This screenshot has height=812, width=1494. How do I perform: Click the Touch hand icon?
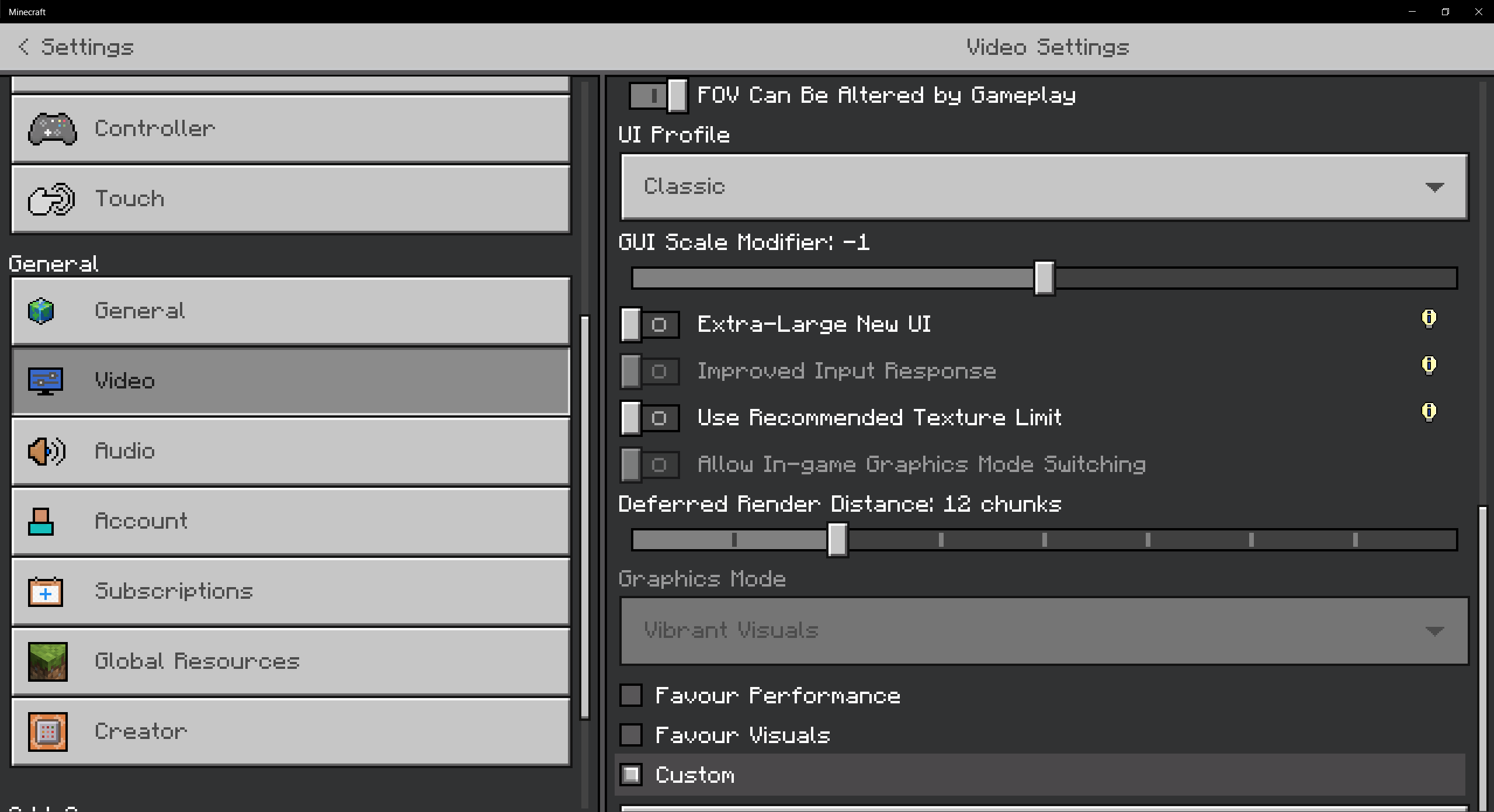tap(51, 199)
